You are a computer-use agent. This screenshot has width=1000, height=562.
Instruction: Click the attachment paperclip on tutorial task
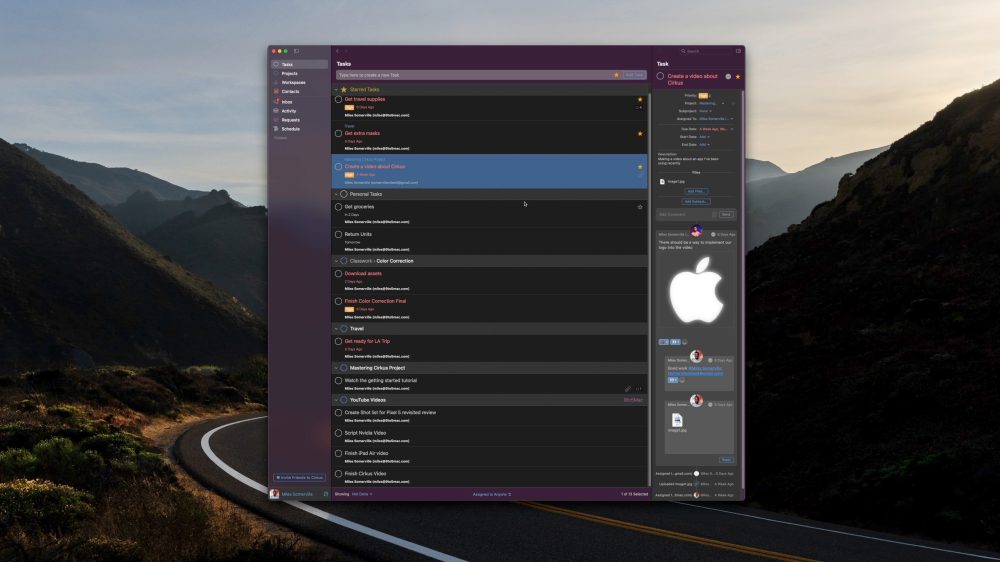coord(628,388)
